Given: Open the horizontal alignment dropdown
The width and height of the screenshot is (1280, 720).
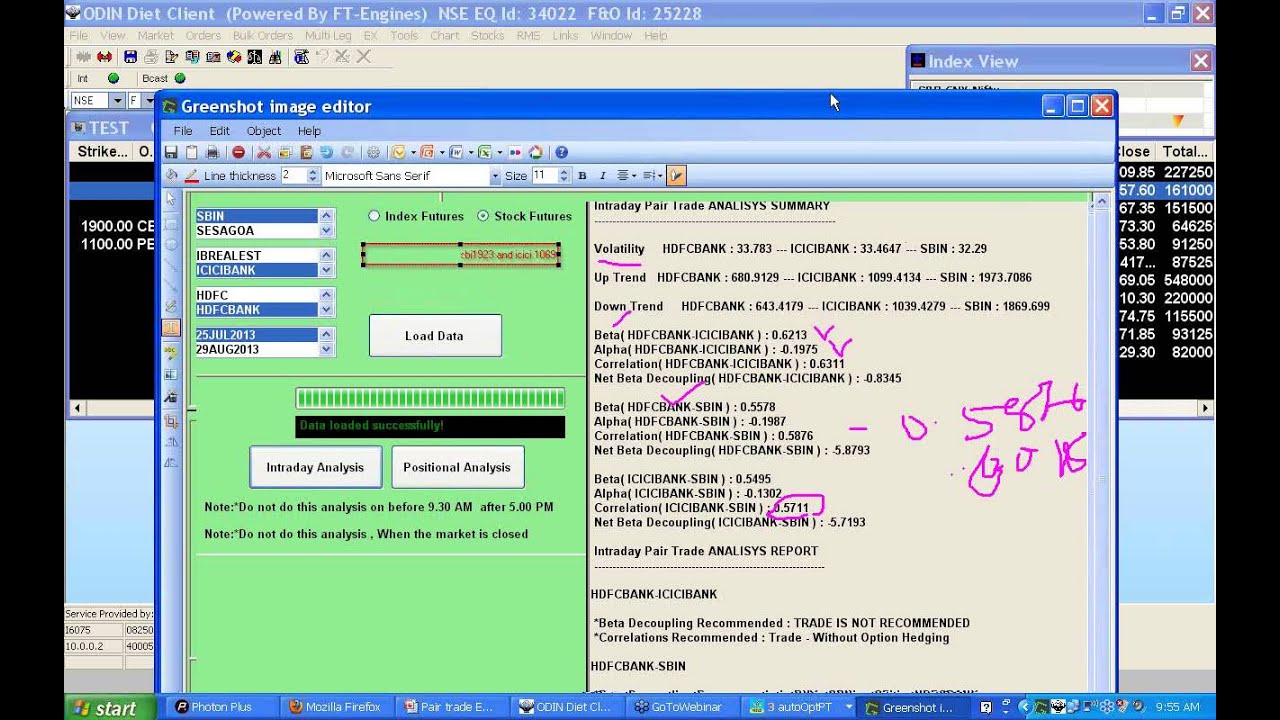Looking at the screenshot, I should (x=634, y=176).
